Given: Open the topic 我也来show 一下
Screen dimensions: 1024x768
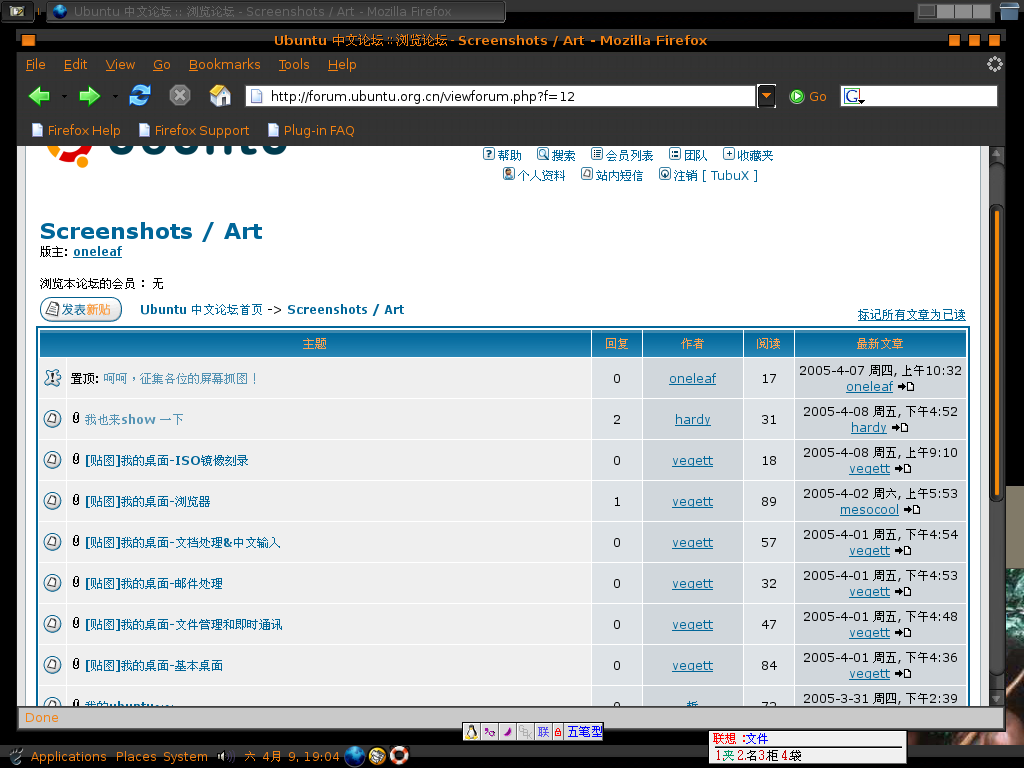Looking at the screenshot, I should click(134, 419).
